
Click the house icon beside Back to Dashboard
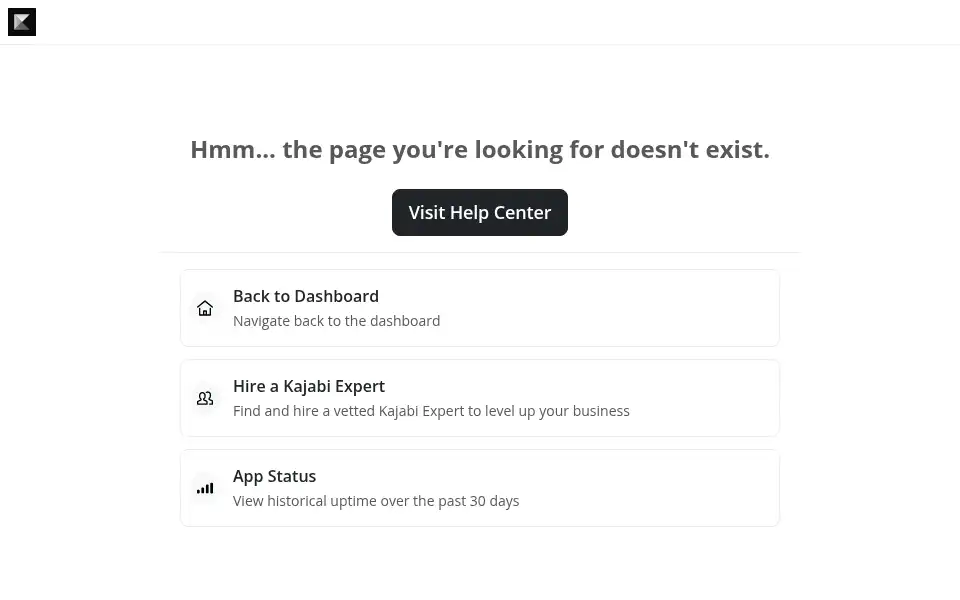click(x=205, y=308)
